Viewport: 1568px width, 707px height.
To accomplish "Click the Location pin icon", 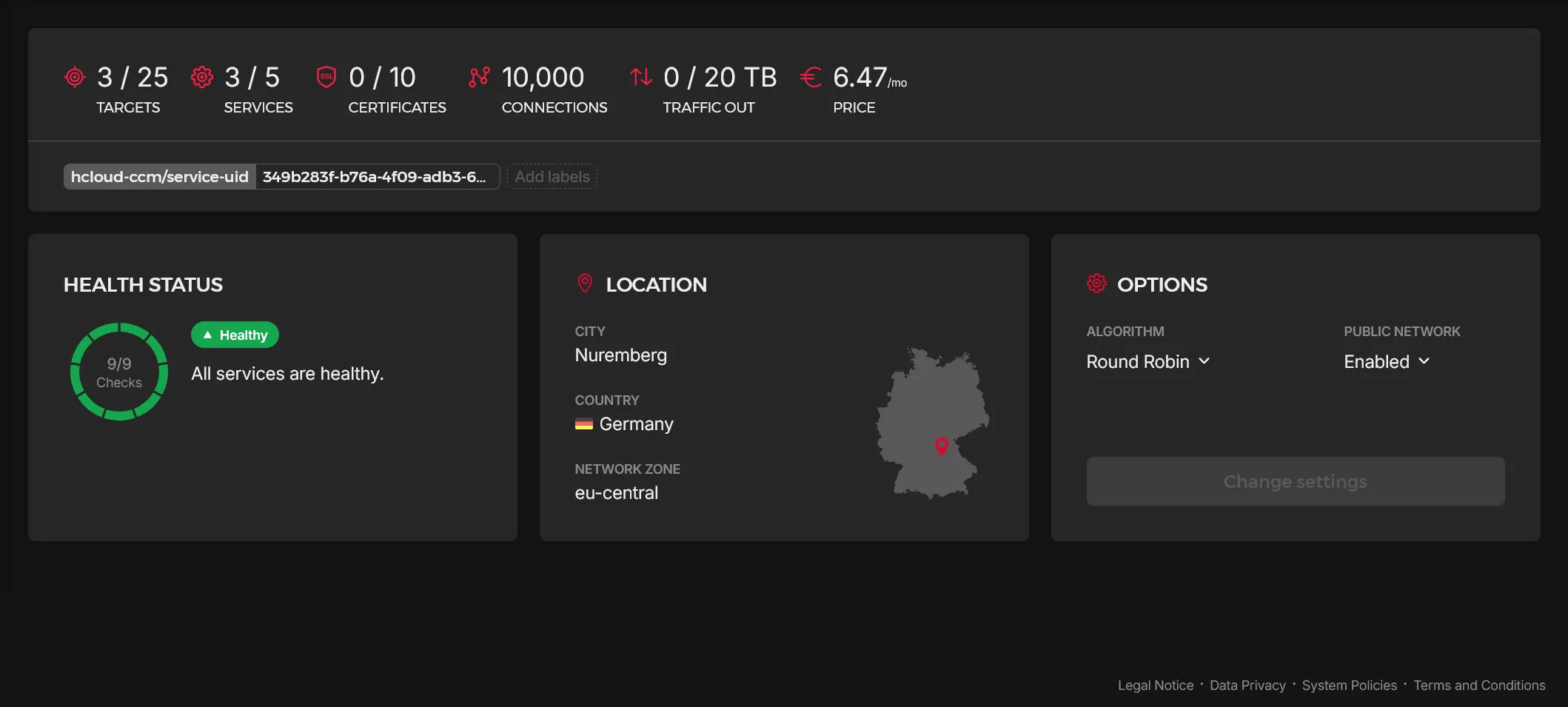I will [585, 283].
